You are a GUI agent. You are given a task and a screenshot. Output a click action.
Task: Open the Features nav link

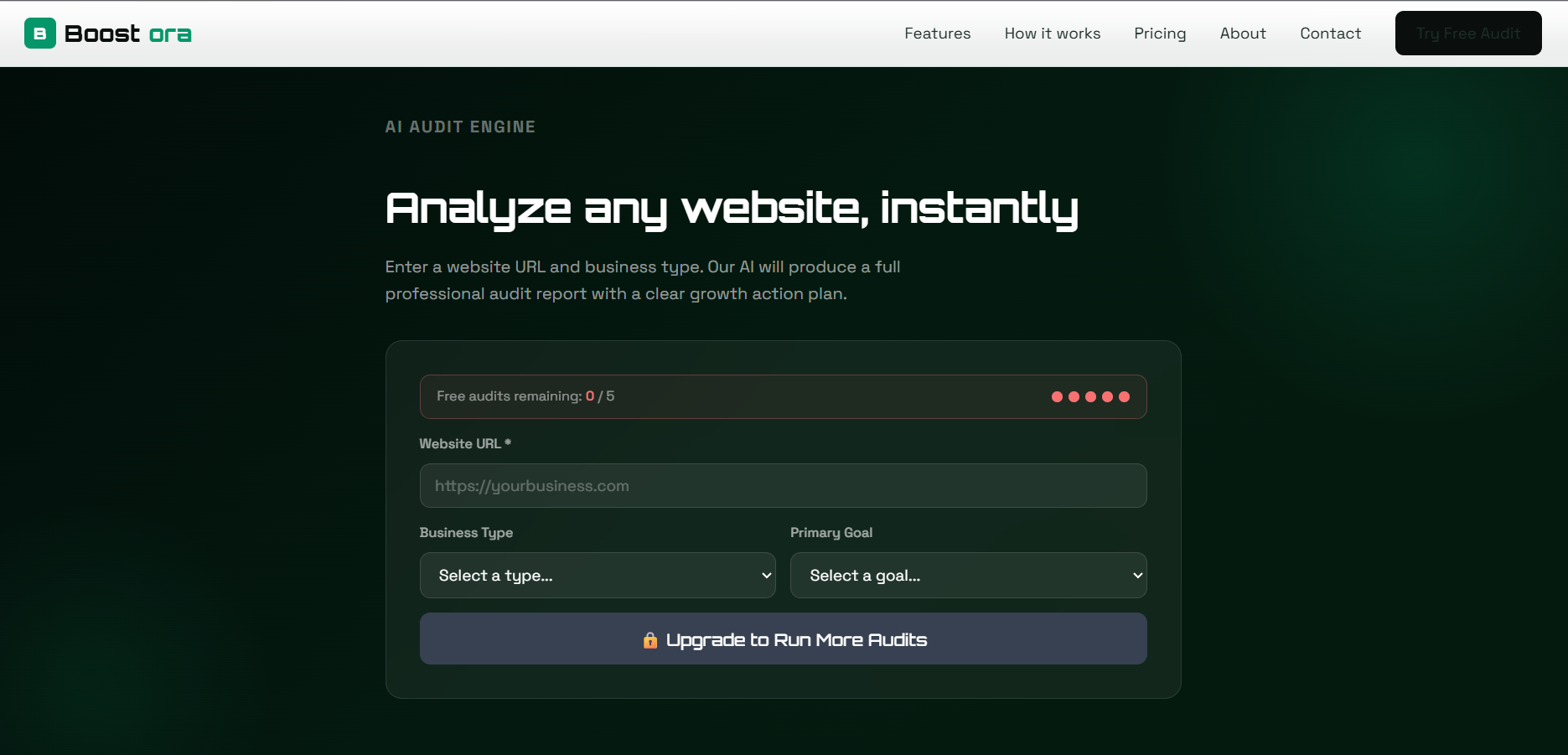[937, 34]
